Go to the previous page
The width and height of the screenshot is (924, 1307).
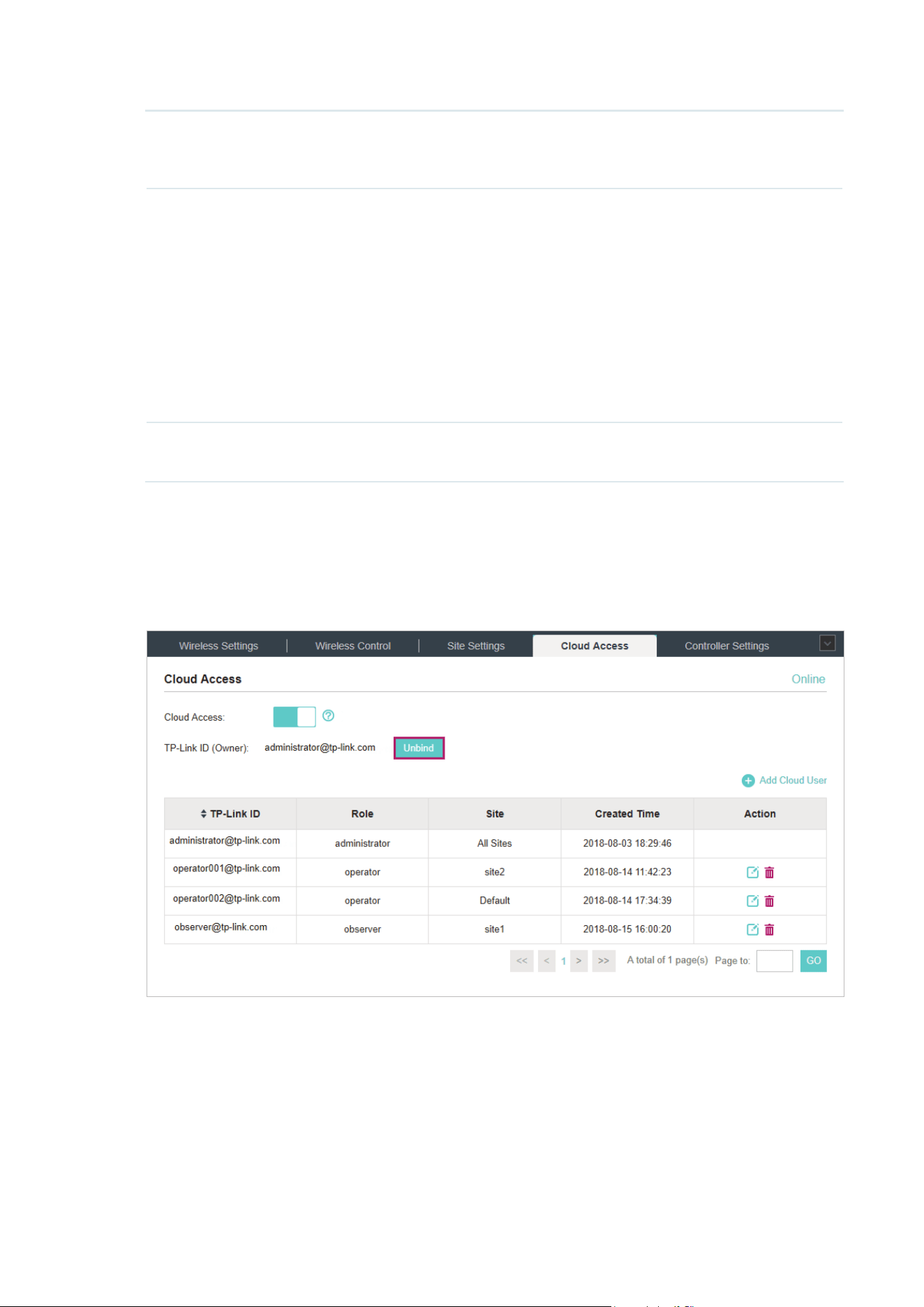(546, 961)
